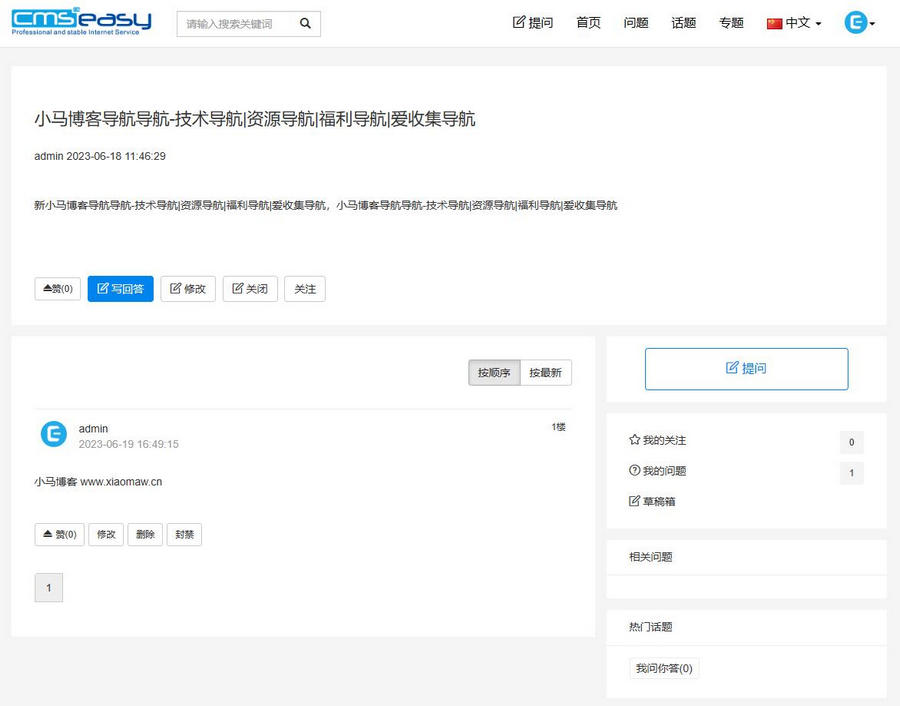Open My Questions with the question-mark icon
The width and height of the screenshot is (900, 706).
(x=657, y=471)
